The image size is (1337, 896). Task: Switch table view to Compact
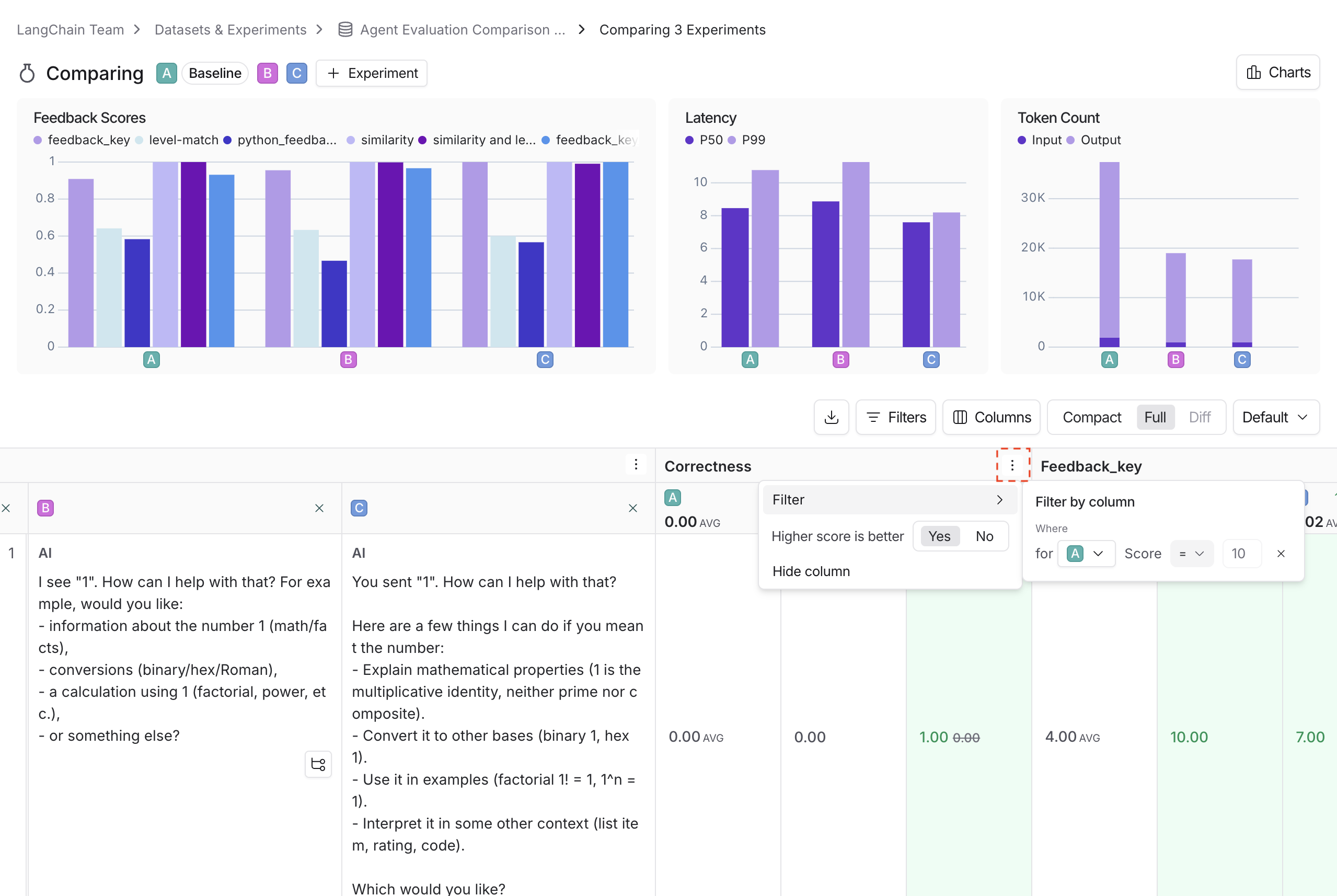tap(1091, 417)
